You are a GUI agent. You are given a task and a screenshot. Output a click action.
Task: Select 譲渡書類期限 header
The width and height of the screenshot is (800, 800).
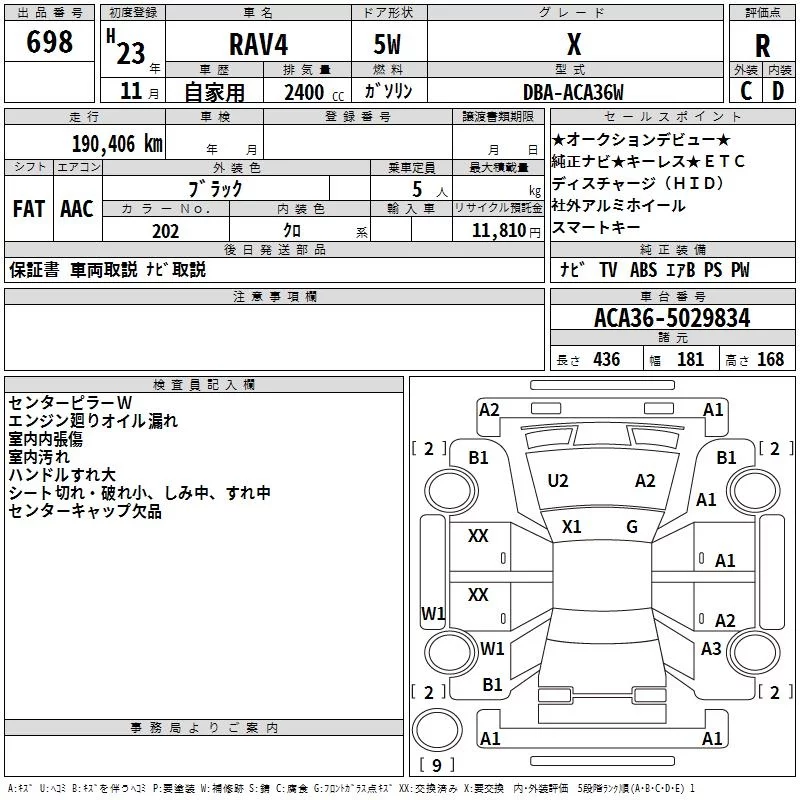(498, 117)
